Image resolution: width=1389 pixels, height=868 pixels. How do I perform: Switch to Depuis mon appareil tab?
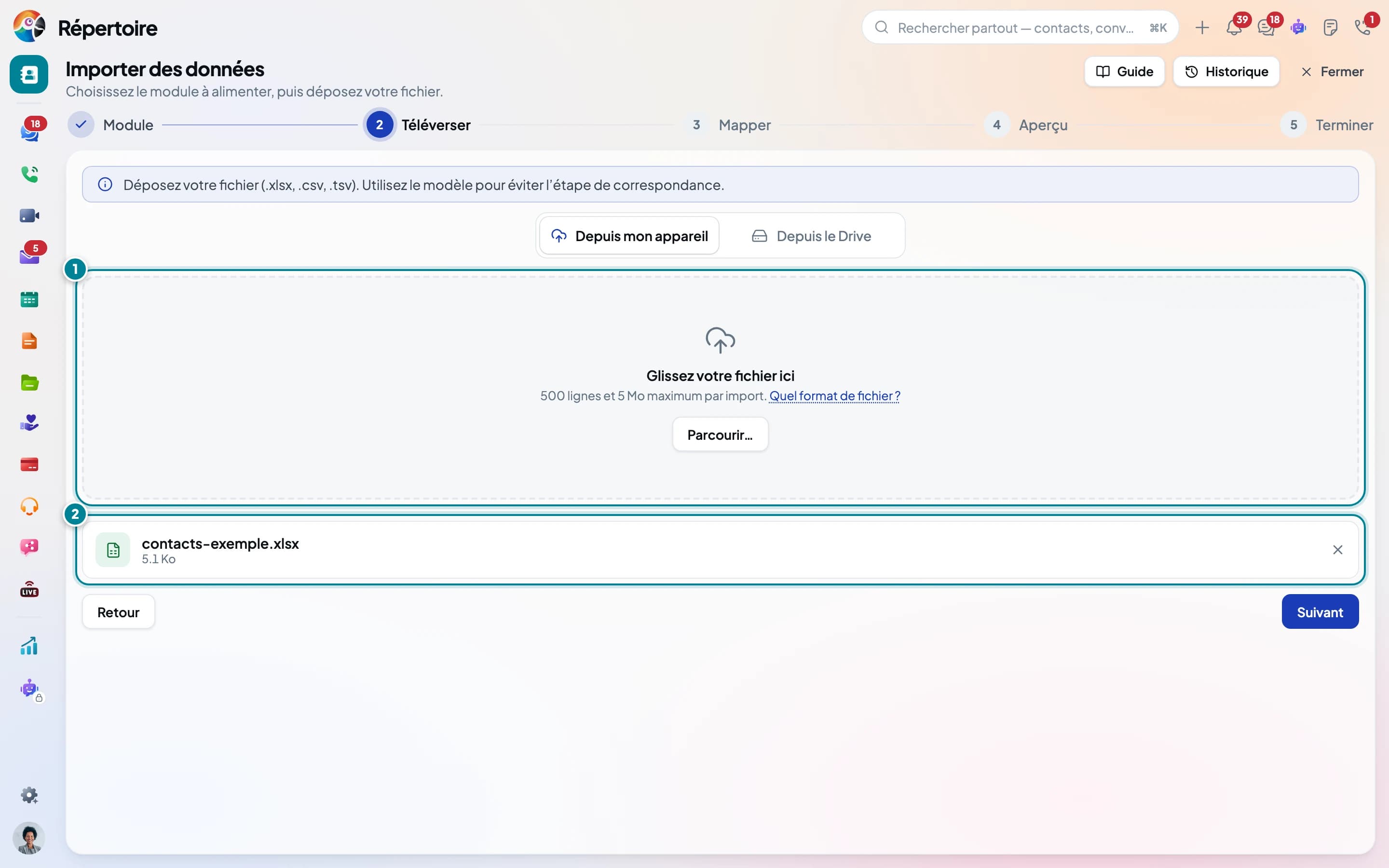coord(629,236)
